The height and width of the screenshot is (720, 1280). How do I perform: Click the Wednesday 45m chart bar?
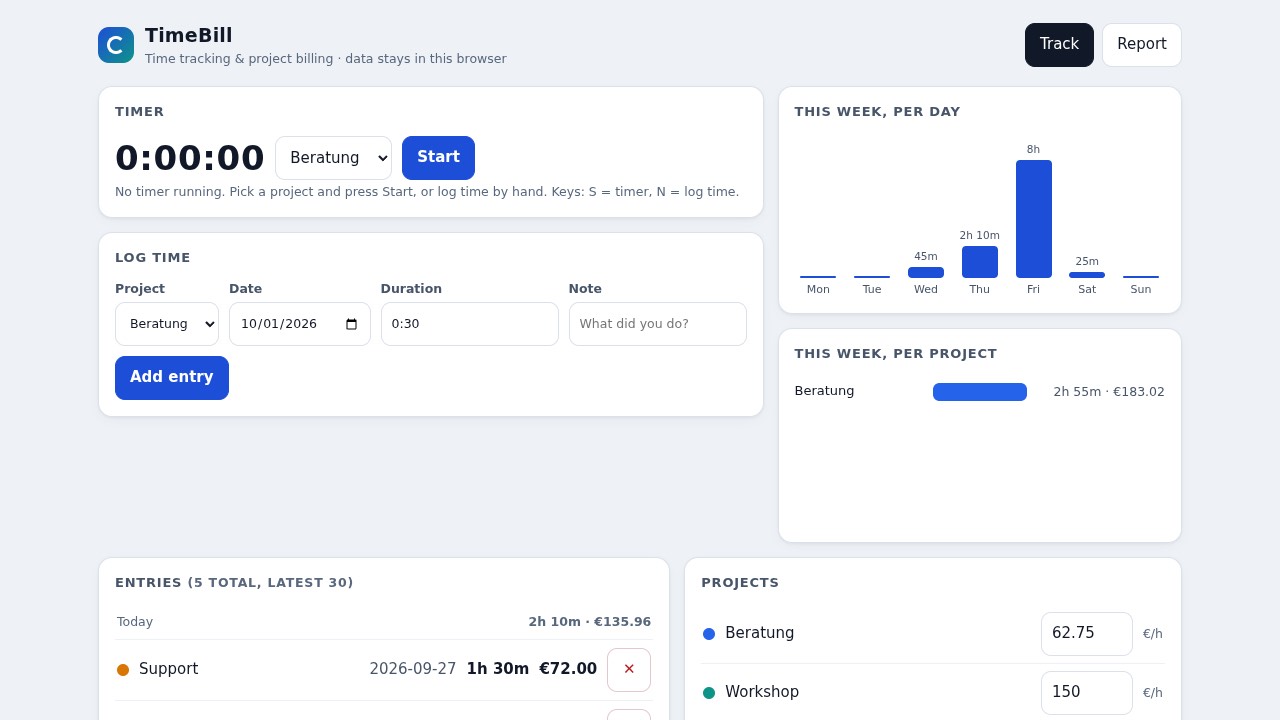pos(926,273)
